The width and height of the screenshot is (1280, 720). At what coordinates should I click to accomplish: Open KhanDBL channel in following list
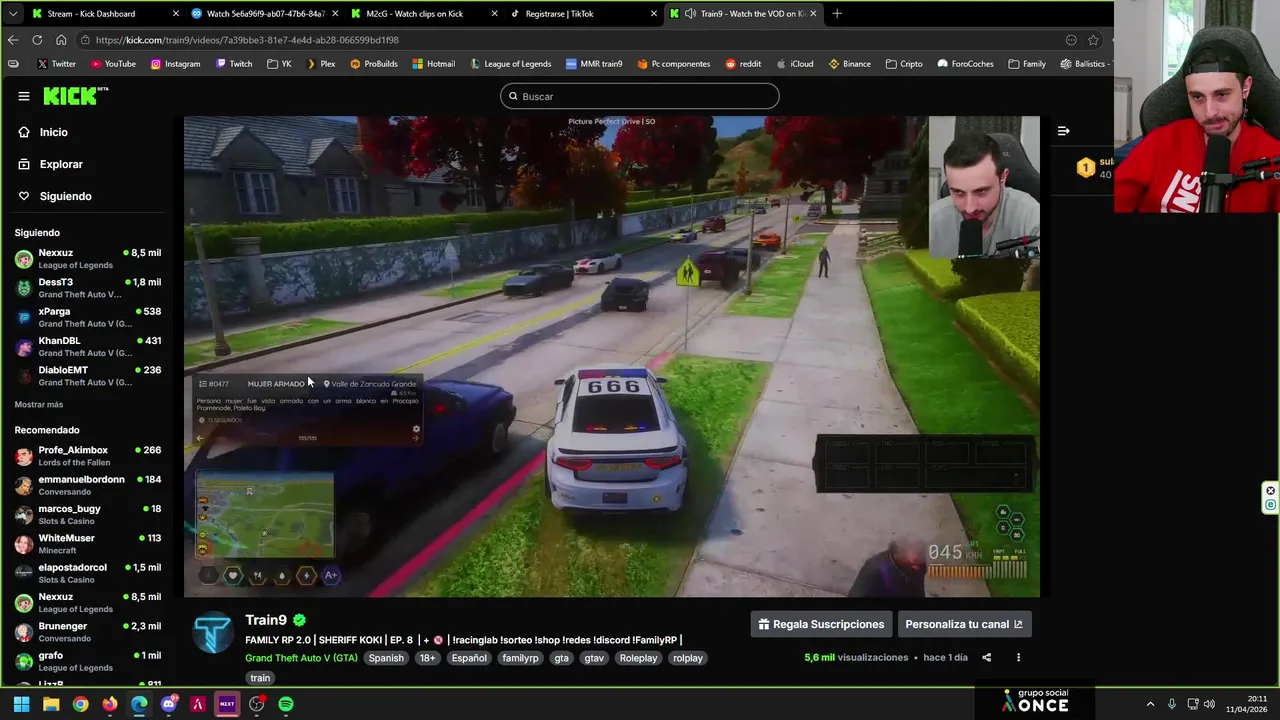point(88,346)
